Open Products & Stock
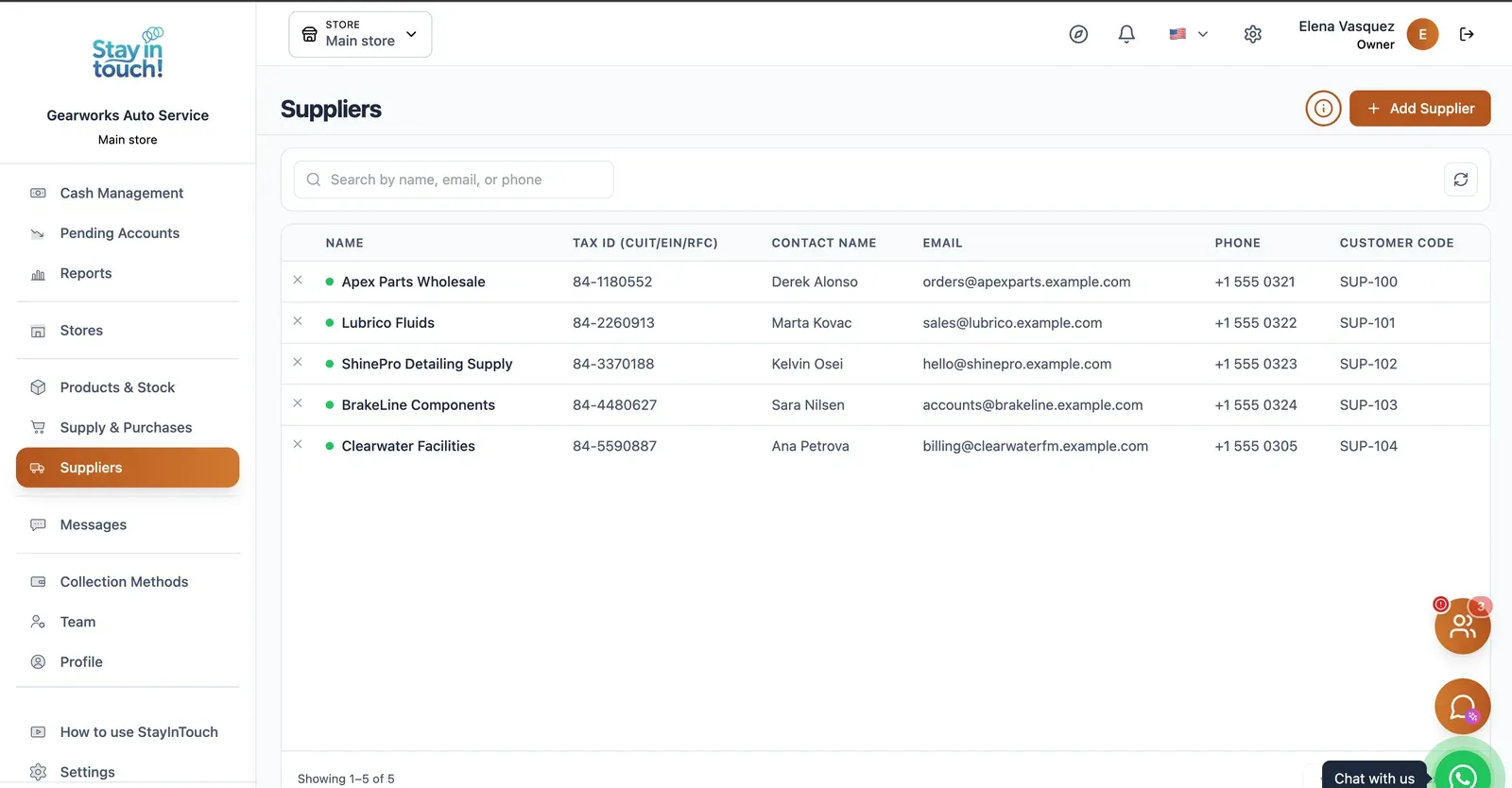 click(x=128, y=387)
